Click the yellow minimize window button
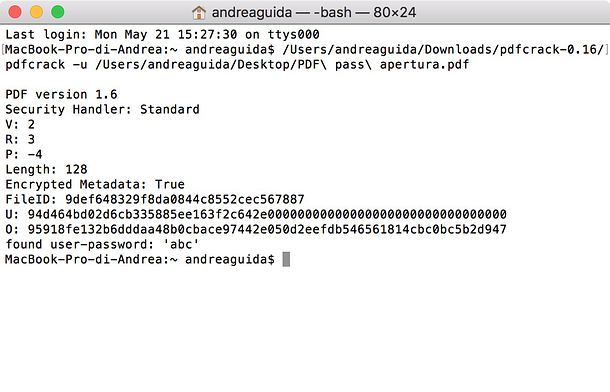Viewport: 610px width, 392px height. coord(37,12)
